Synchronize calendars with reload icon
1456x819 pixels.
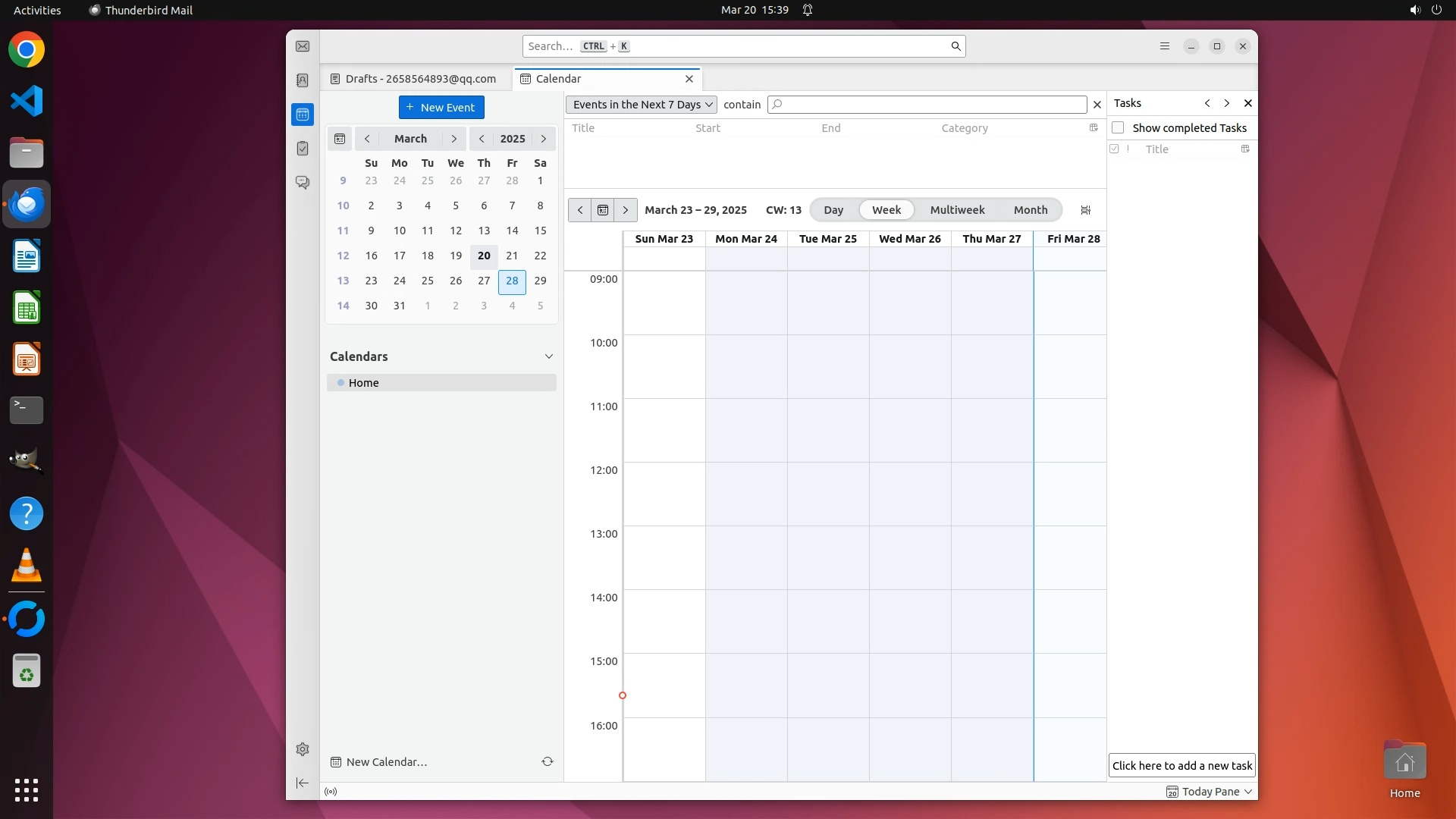[x=547, y=761]
